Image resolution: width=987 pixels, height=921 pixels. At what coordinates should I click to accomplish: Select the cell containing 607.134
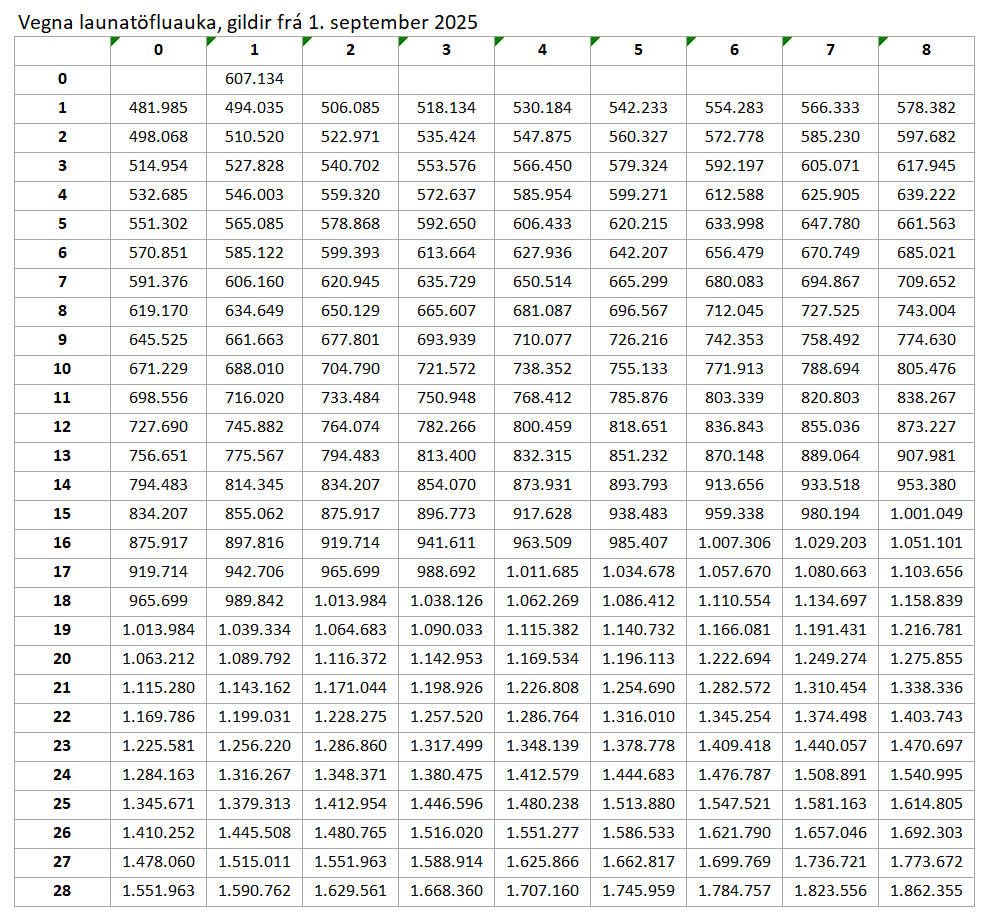pos(254,79)
